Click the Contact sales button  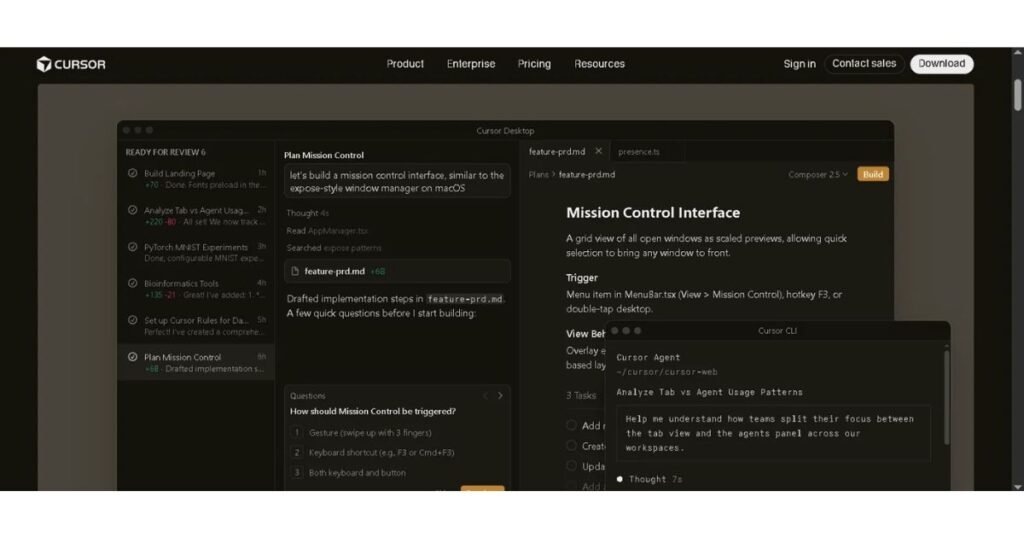pyautogui.click(x=864, y=63)
